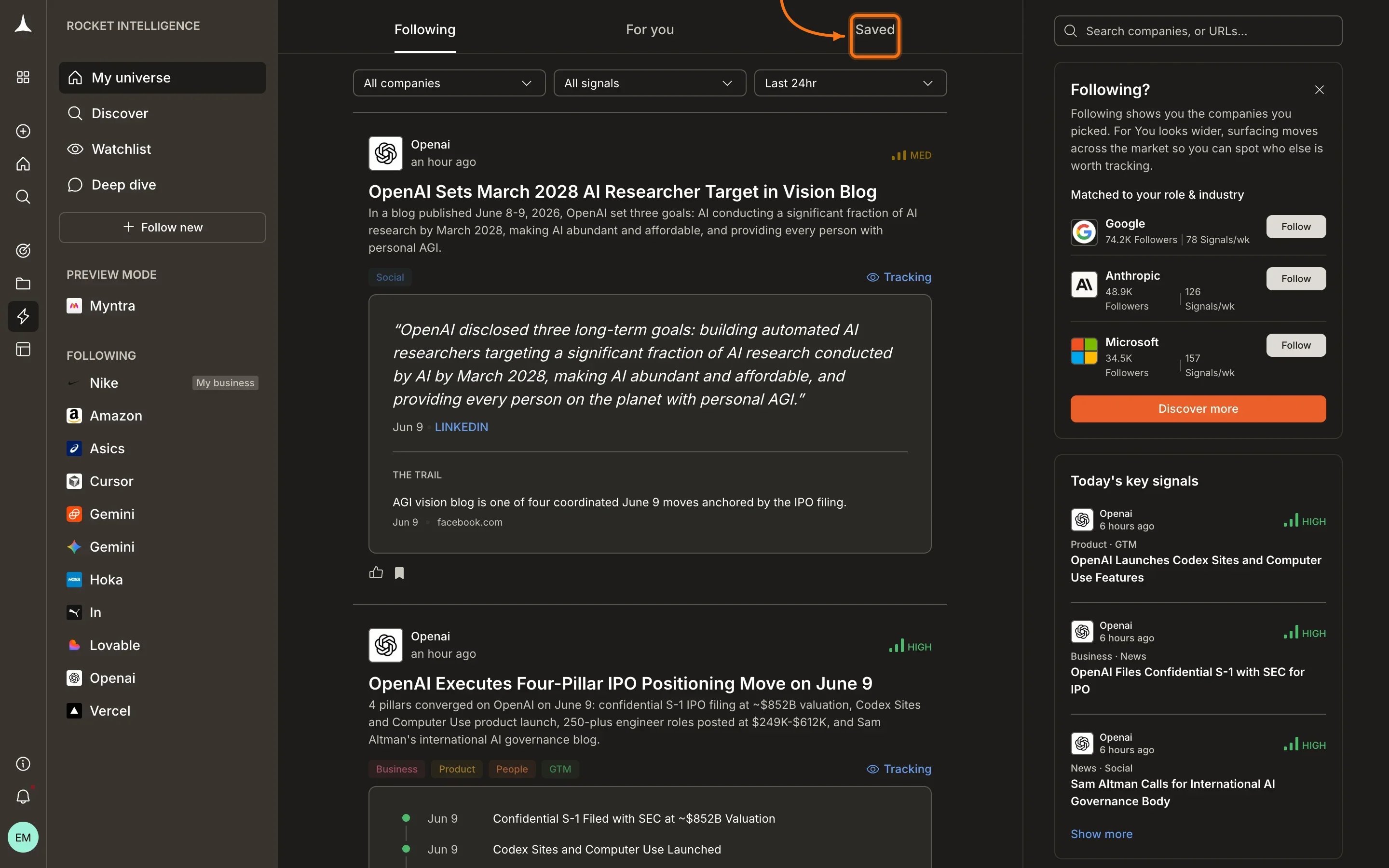Select Cursor in the following list
The height and width of the screenshot is (868, 1389).
163,481
